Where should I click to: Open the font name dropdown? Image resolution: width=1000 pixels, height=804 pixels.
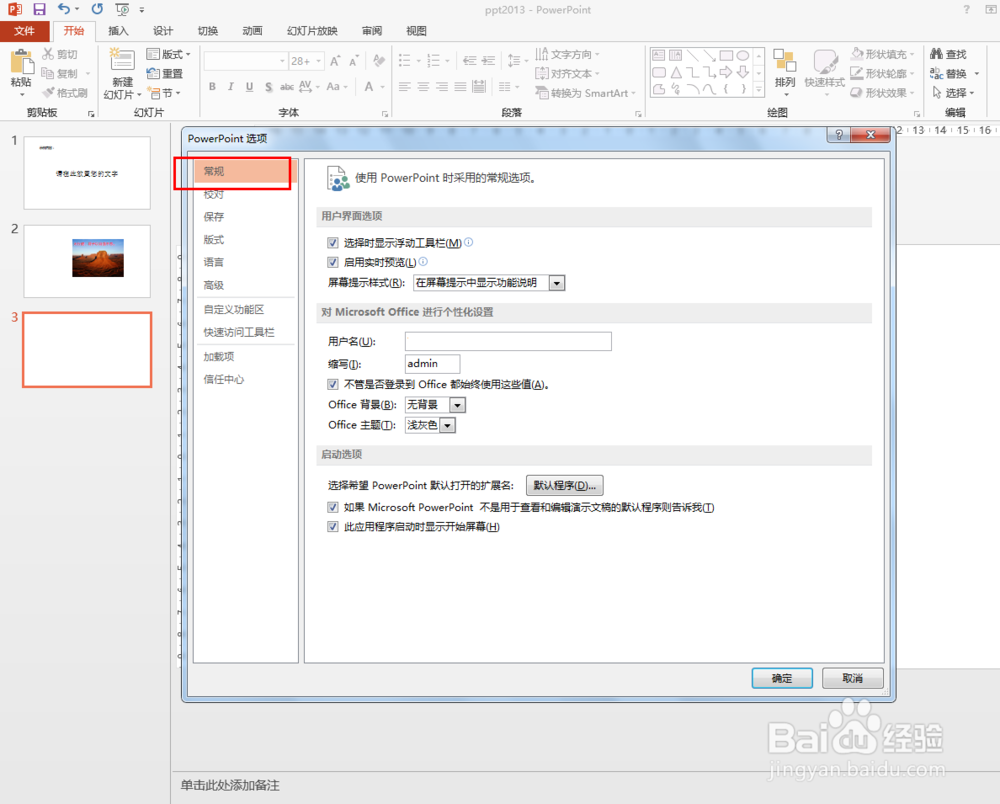(283, 61)
